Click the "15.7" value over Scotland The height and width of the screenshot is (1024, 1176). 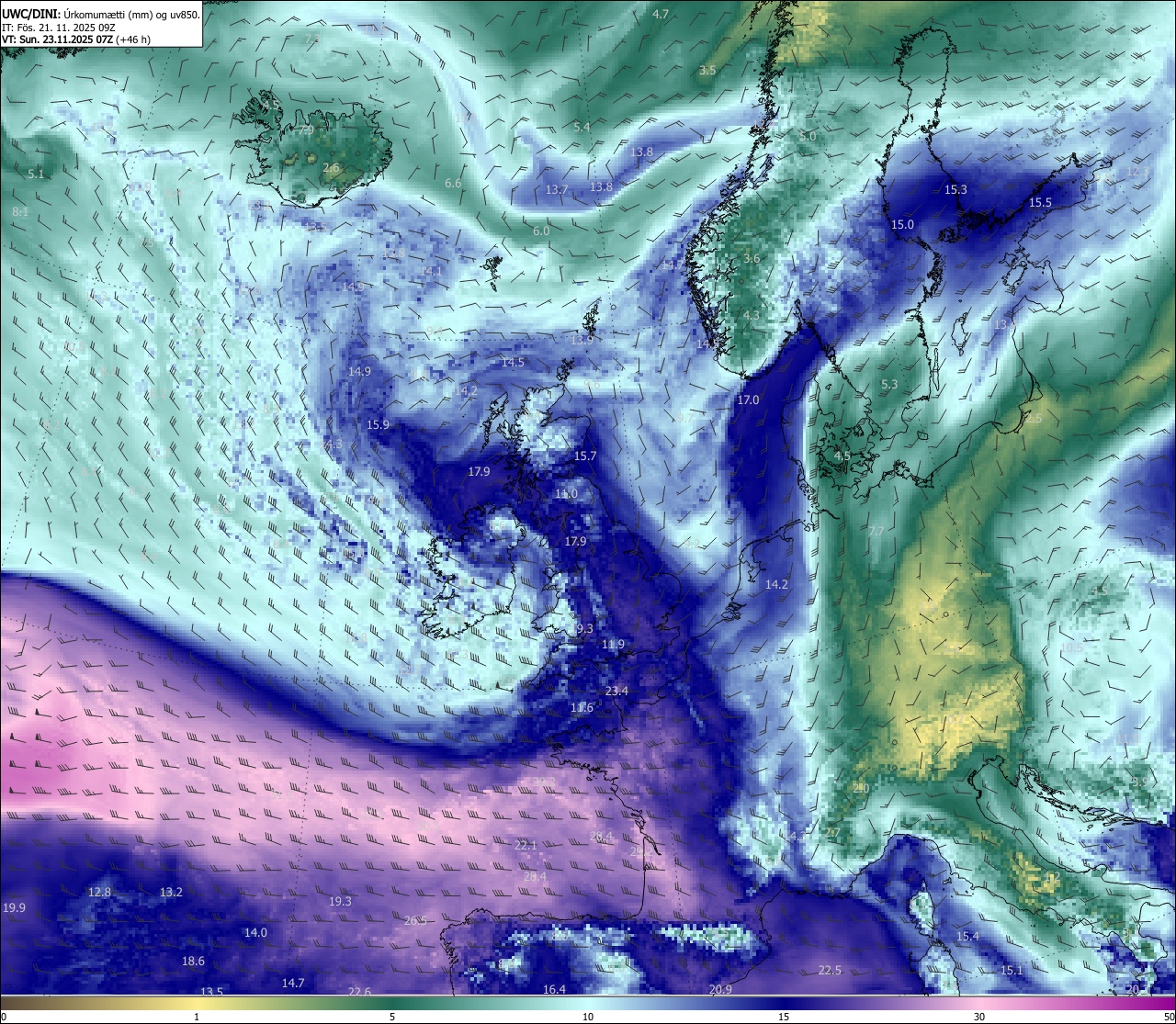click(585, 456)
